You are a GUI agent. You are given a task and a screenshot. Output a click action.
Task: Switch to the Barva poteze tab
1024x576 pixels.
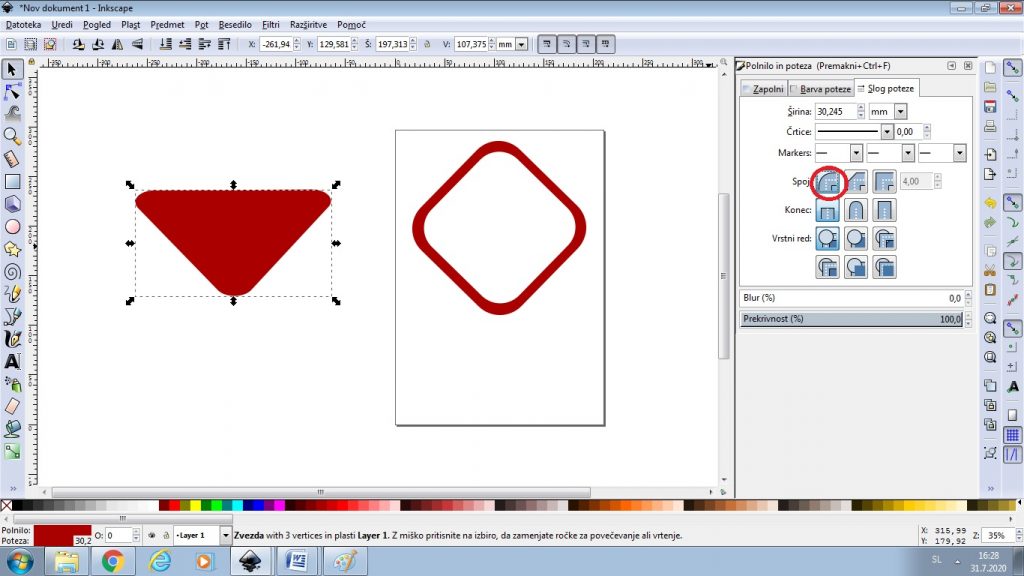click(820, 89)
